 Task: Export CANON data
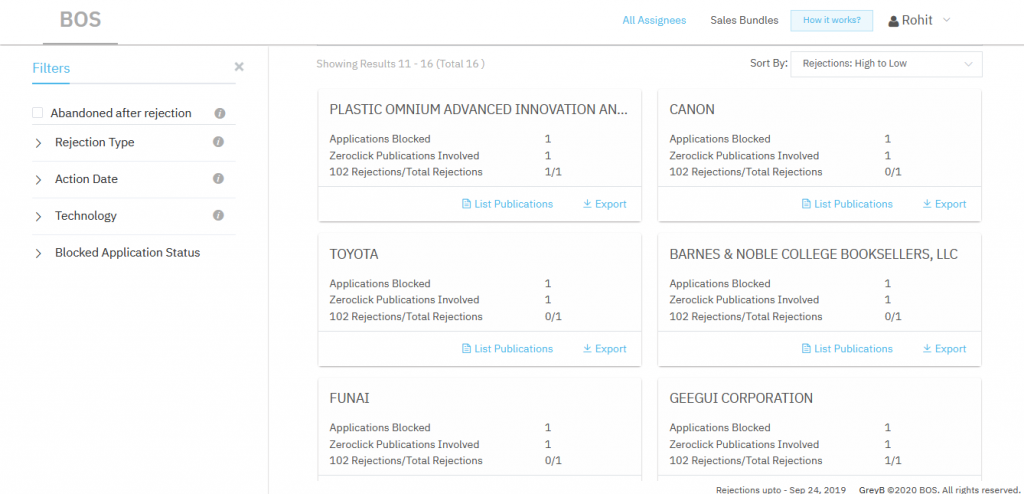click(x=944, y=204)
